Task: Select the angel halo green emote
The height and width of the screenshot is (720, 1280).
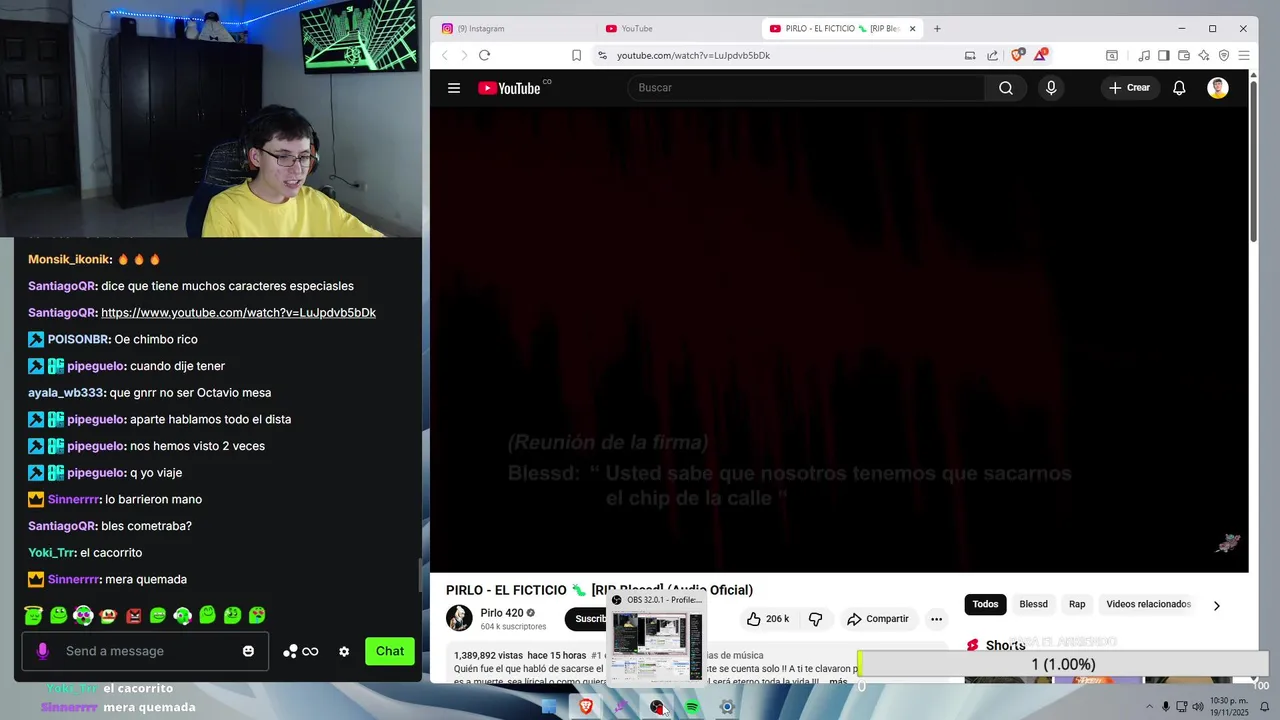Action: point(34,615)
